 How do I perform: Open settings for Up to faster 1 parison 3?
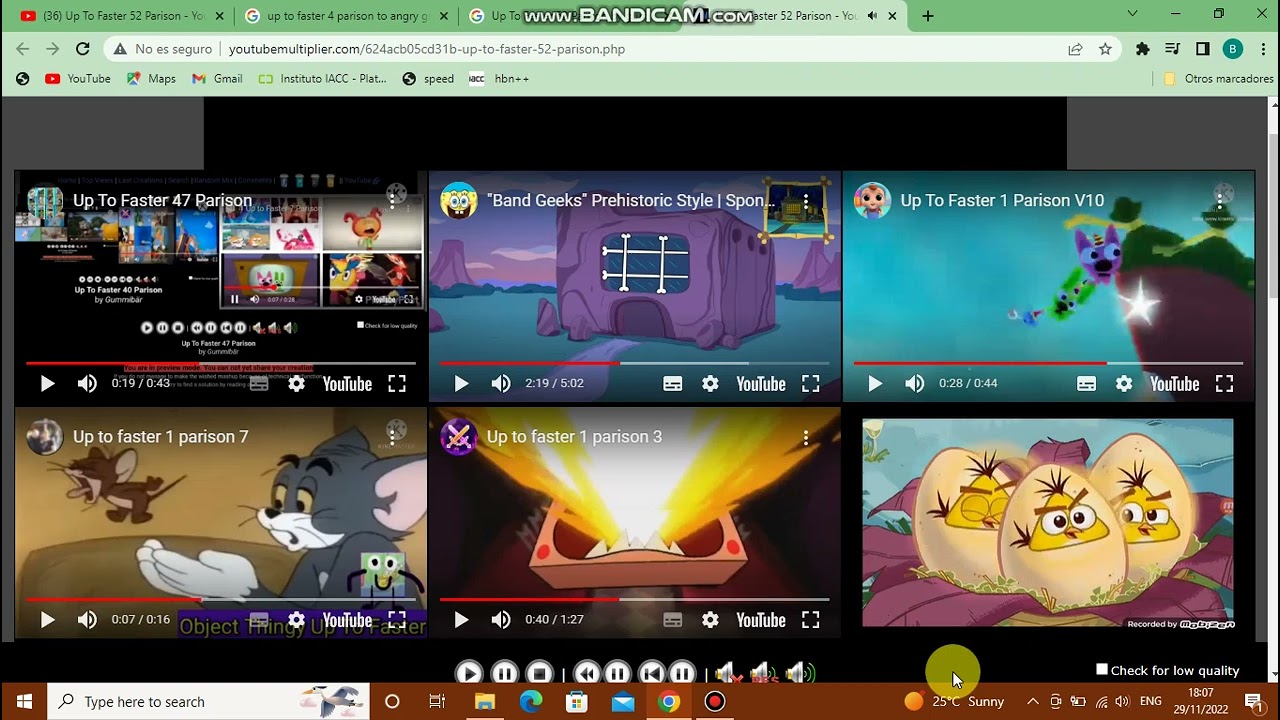tap(710, 620)
